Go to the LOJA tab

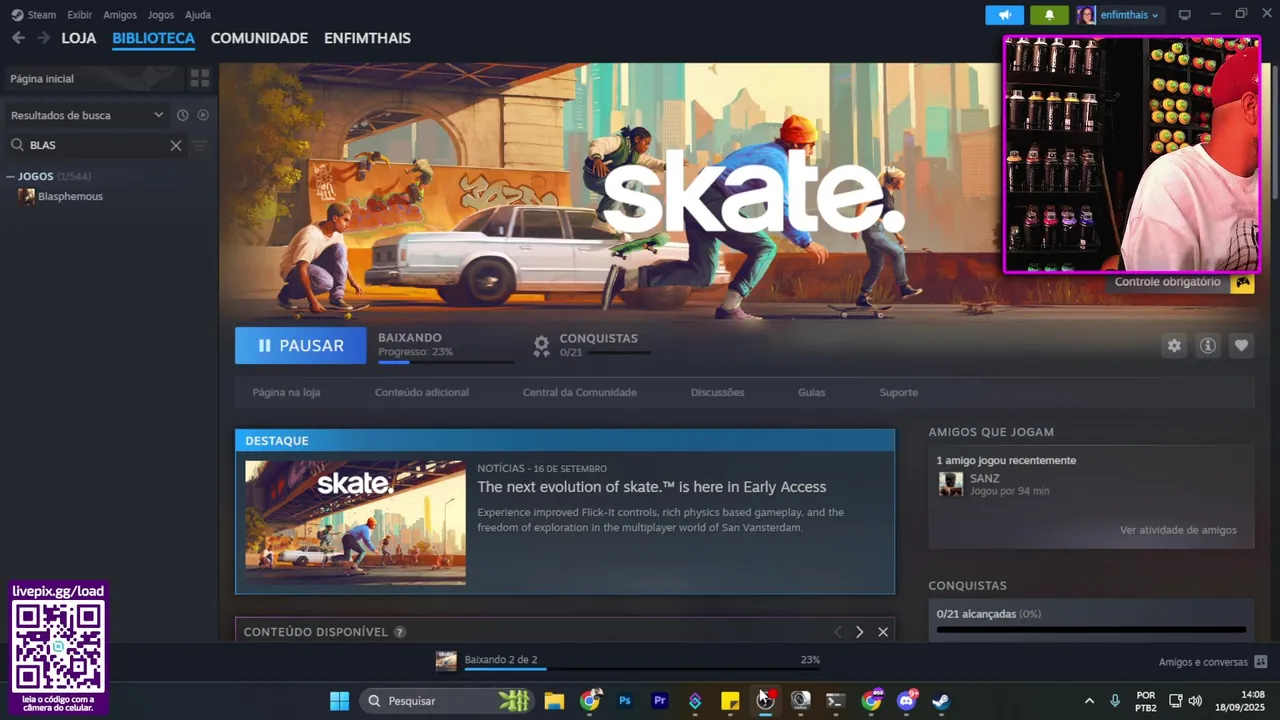pyautogui.click(x=79, y=38)
